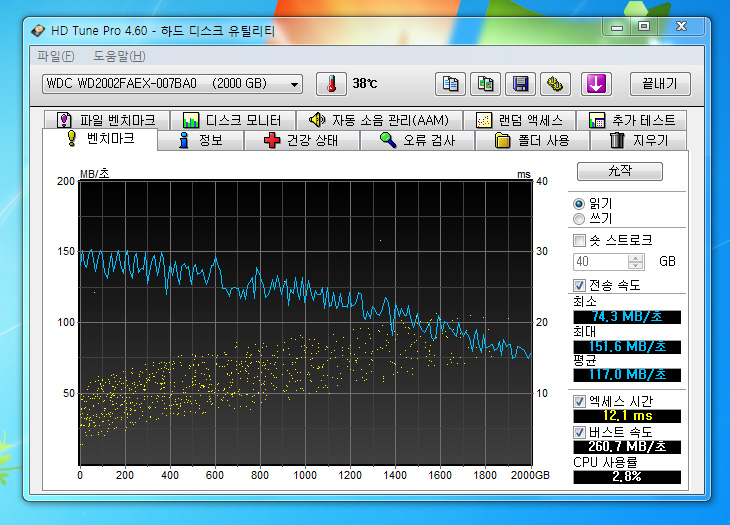Click the short stroke GB value field
The width and height of the screenshot is (730, 525).
(601, 262)
